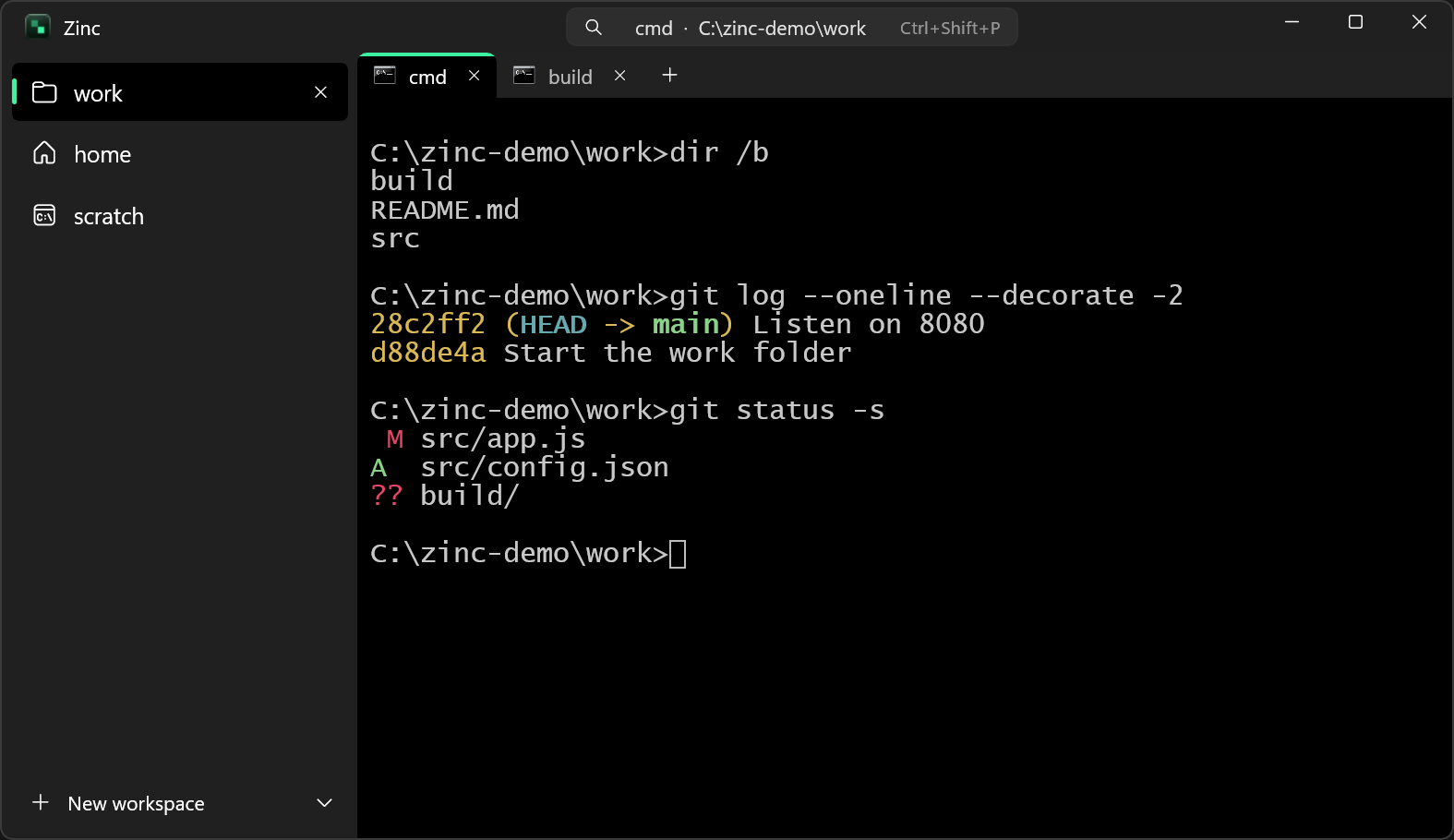Close the build tab
The width and height of the screenshot is (1454, 840).
click(620, 76)
